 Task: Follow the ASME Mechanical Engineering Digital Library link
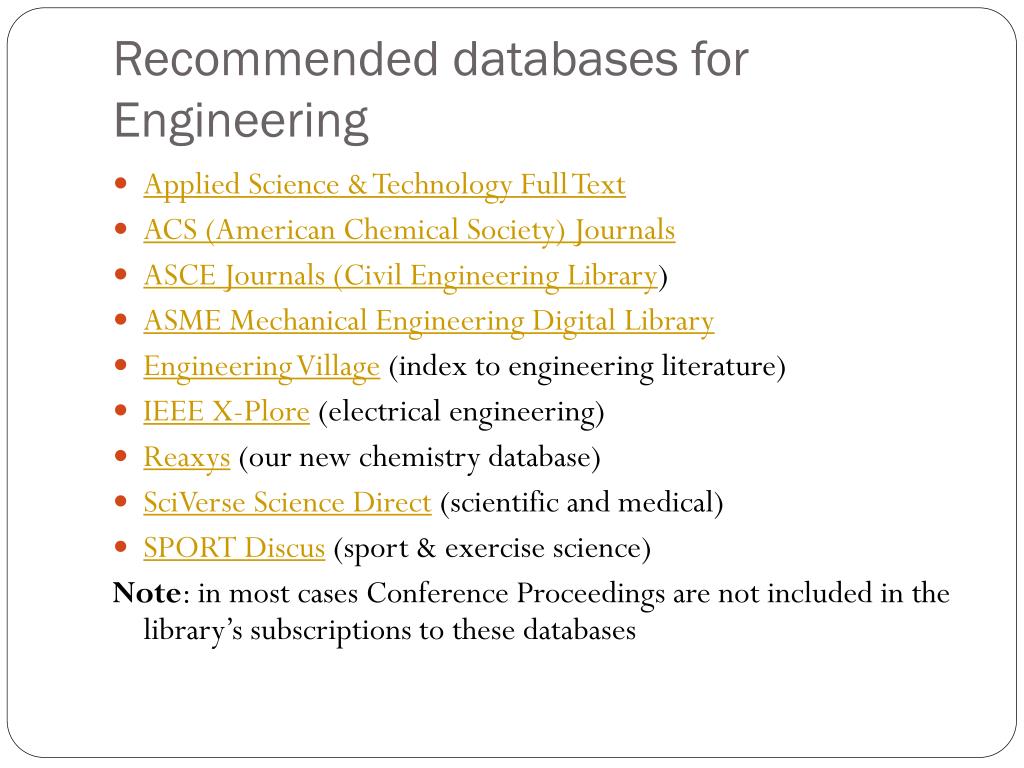point(428,321)
